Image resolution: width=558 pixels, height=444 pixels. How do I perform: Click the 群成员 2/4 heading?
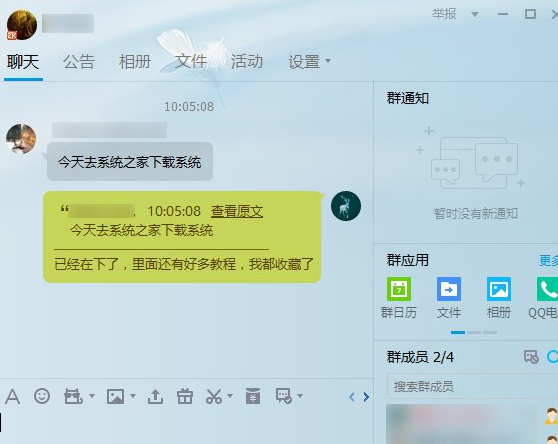point(420,357)
